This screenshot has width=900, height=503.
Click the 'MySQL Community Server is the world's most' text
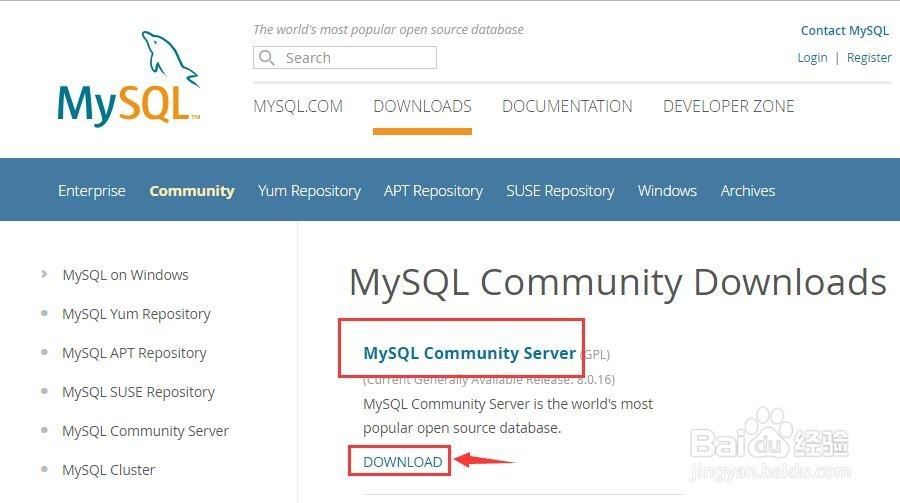[x=508, y=404]
